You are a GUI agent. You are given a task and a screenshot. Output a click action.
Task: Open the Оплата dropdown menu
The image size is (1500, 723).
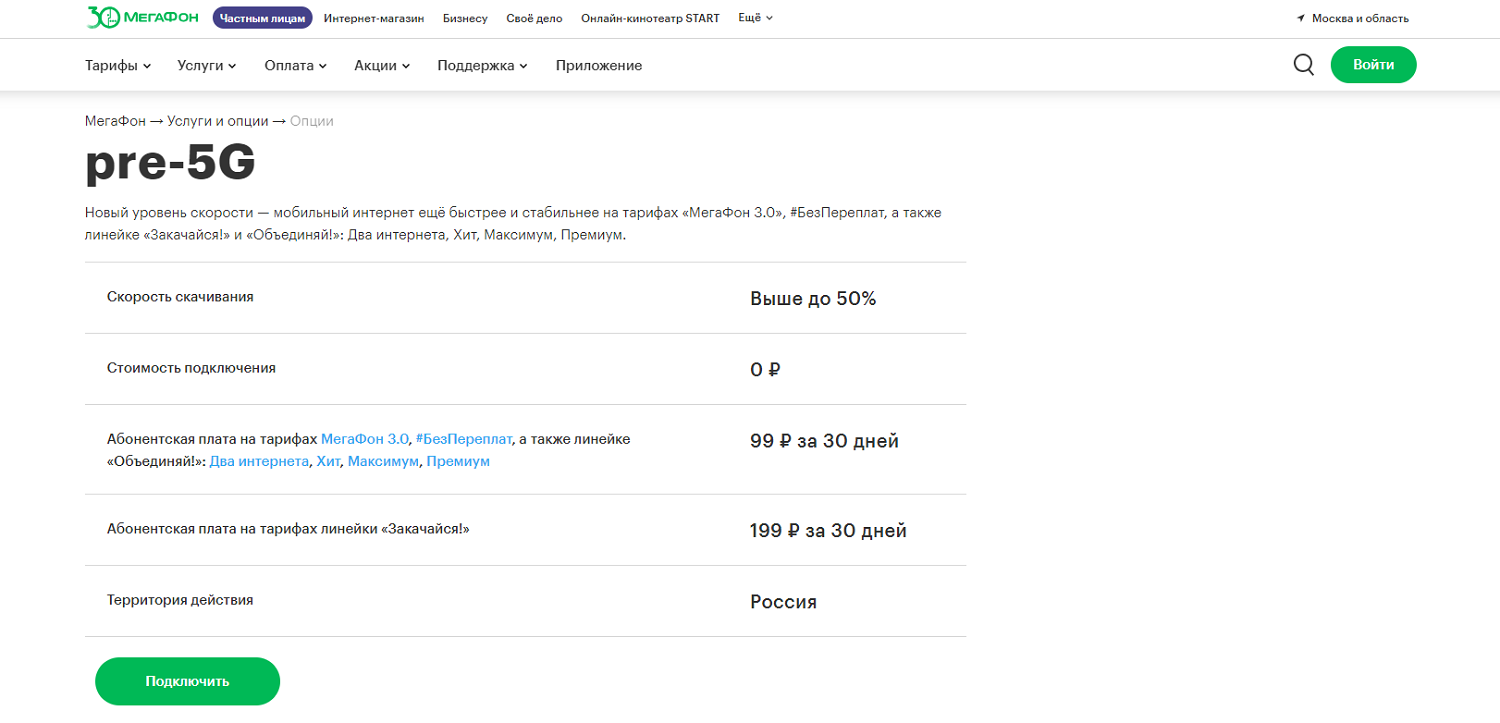(x=296, y=65)
